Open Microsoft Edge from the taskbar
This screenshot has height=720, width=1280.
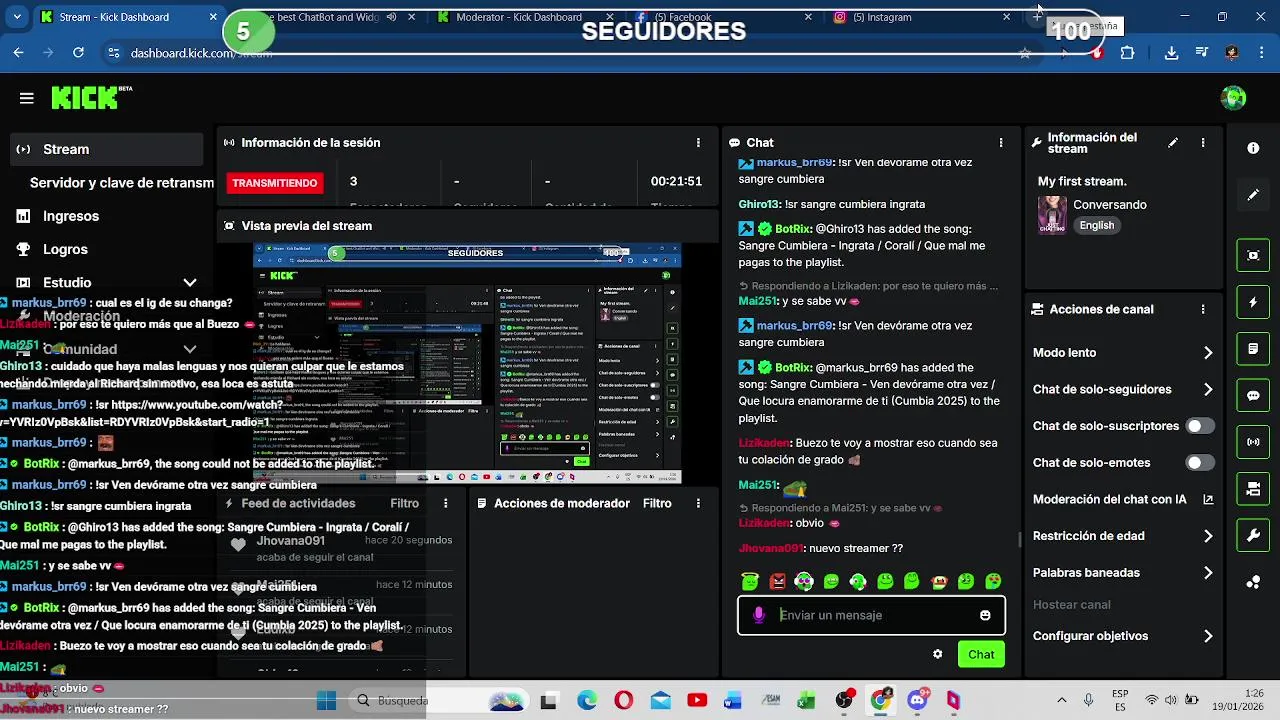point(586,701)
